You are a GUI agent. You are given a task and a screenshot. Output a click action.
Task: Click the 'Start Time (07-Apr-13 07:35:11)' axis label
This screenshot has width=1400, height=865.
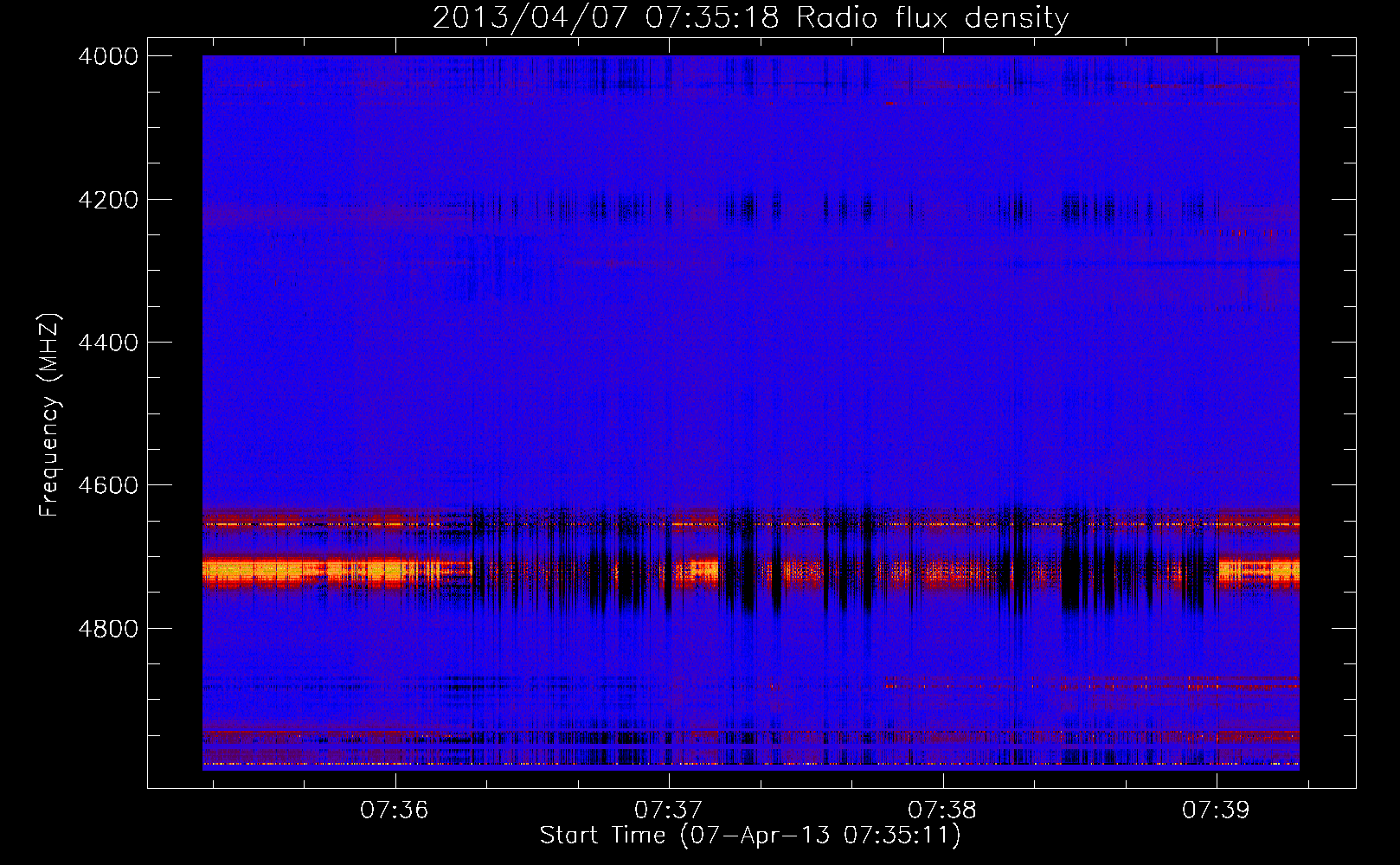pos(750,835)
